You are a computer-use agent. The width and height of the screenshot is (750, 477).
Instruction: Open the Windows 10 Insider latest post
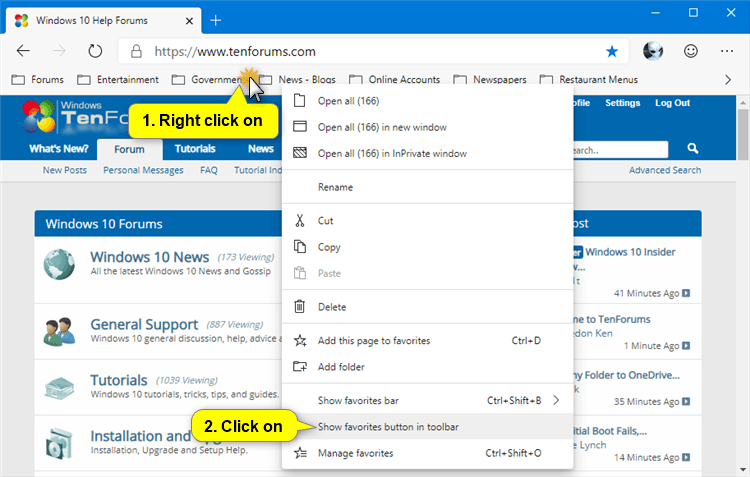(x=629, y=252)
